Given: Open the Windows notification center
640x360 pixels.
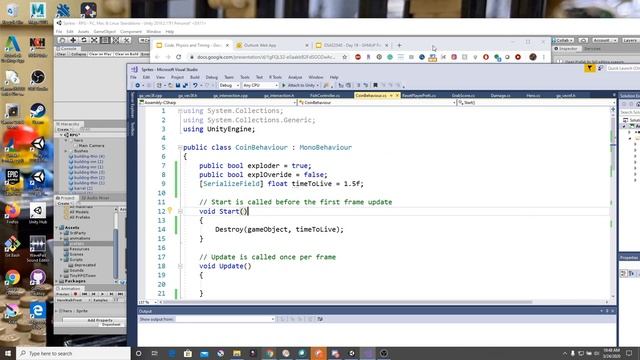Looking at the screenshot, I should [629, 353].
